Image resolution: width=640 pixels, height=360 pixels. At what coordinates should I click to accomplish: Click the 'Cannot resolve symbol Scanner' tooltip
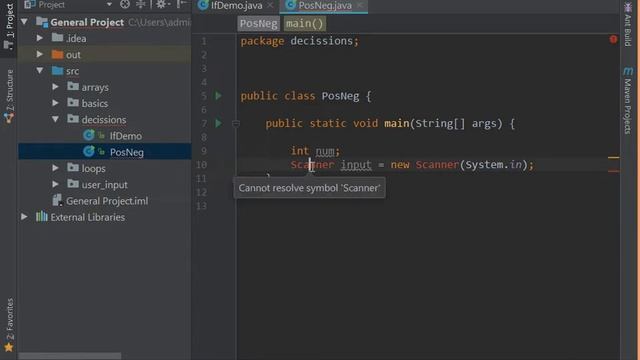point(309,188)
